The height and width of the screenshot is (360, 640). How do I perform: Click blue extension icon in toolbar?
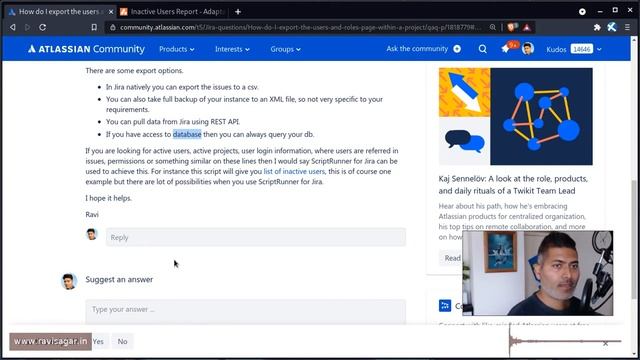(x=611, y=27)
